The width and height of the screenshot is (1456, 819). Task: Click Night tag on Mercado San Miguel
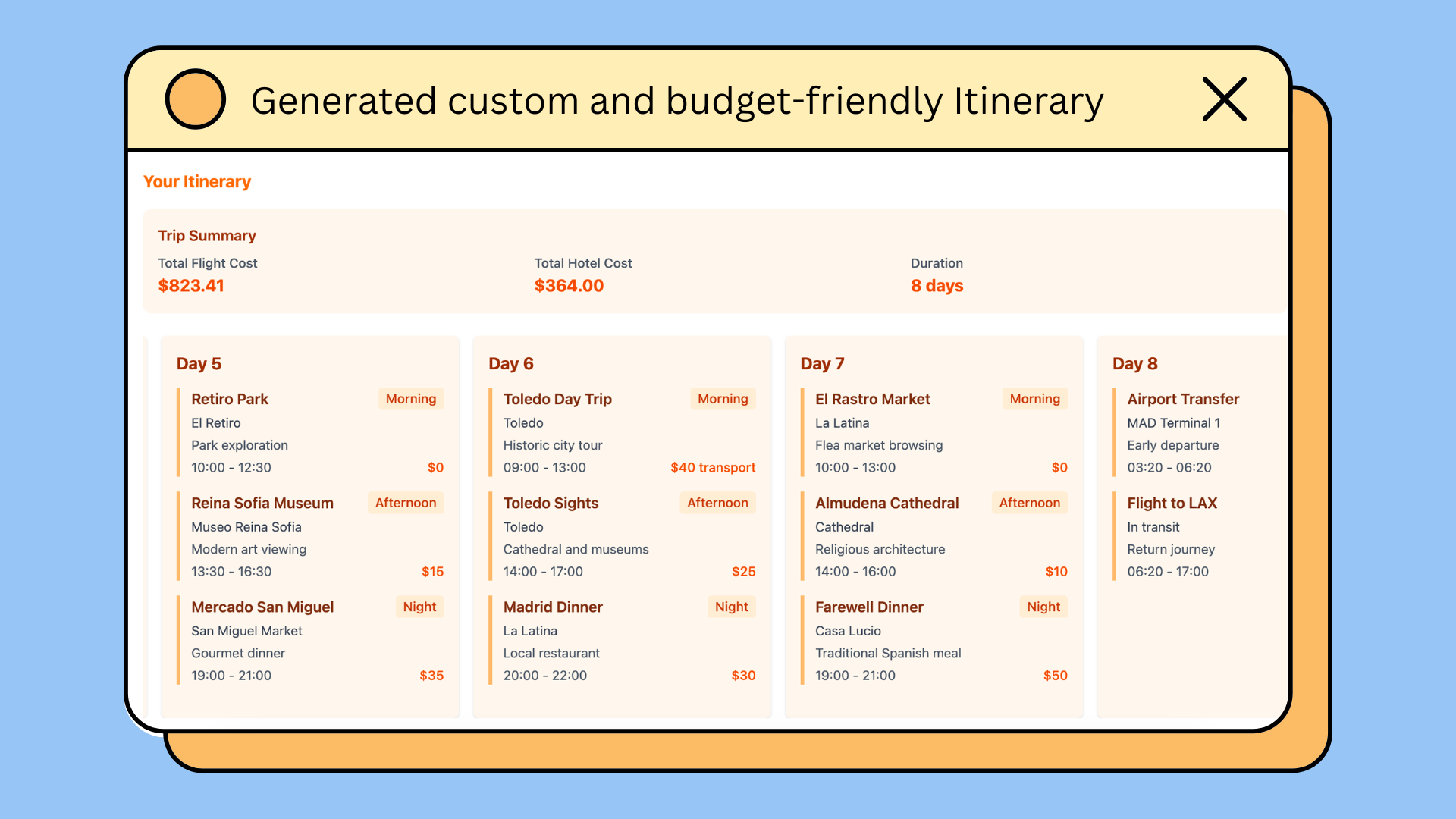point(419,607)
